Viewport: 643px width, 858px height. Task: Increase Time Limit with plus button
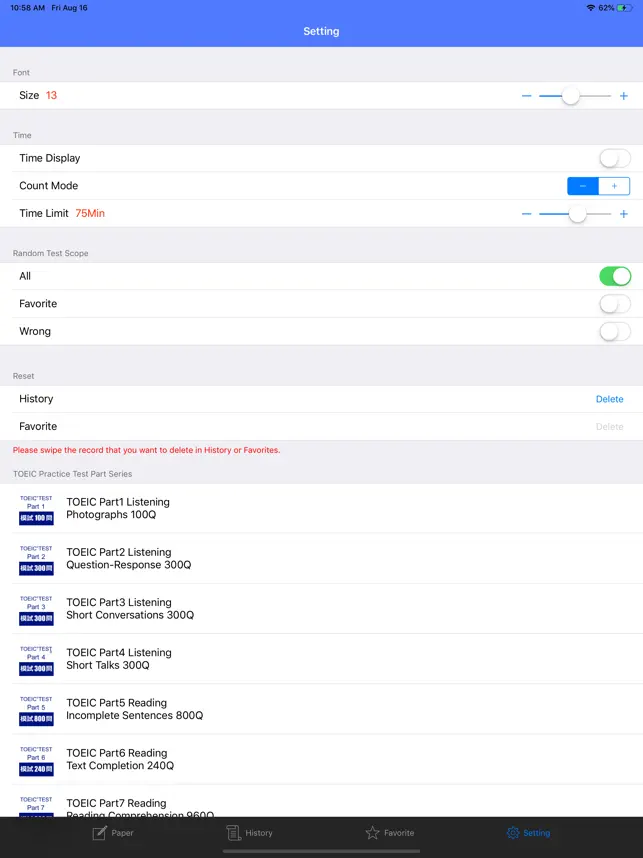tap(623, 214)
